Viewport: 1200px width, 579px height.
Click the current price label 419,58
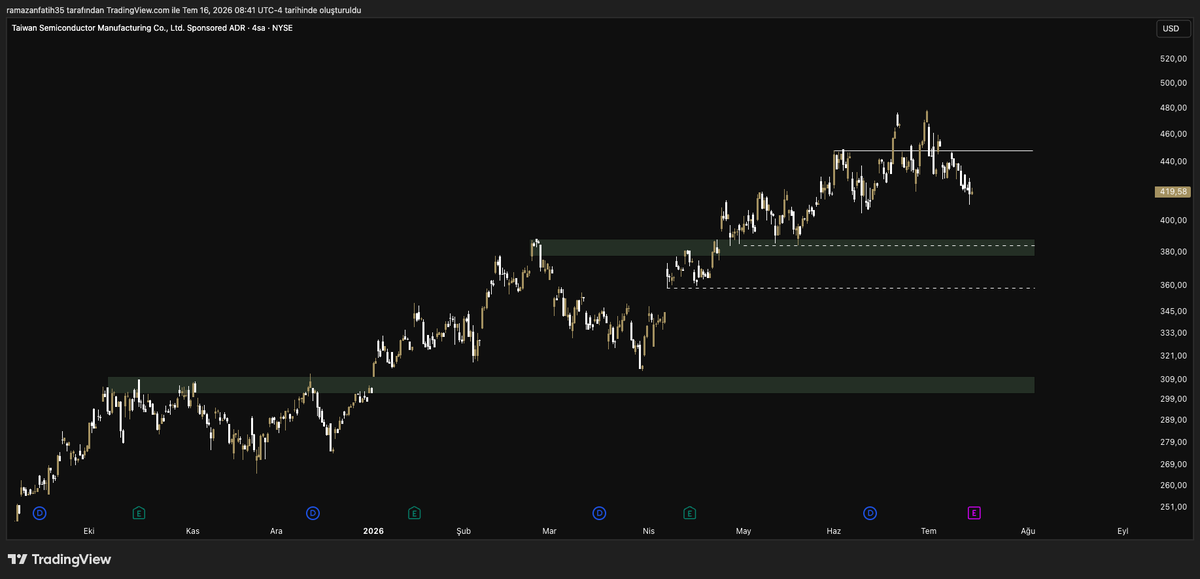(1171, 192)
